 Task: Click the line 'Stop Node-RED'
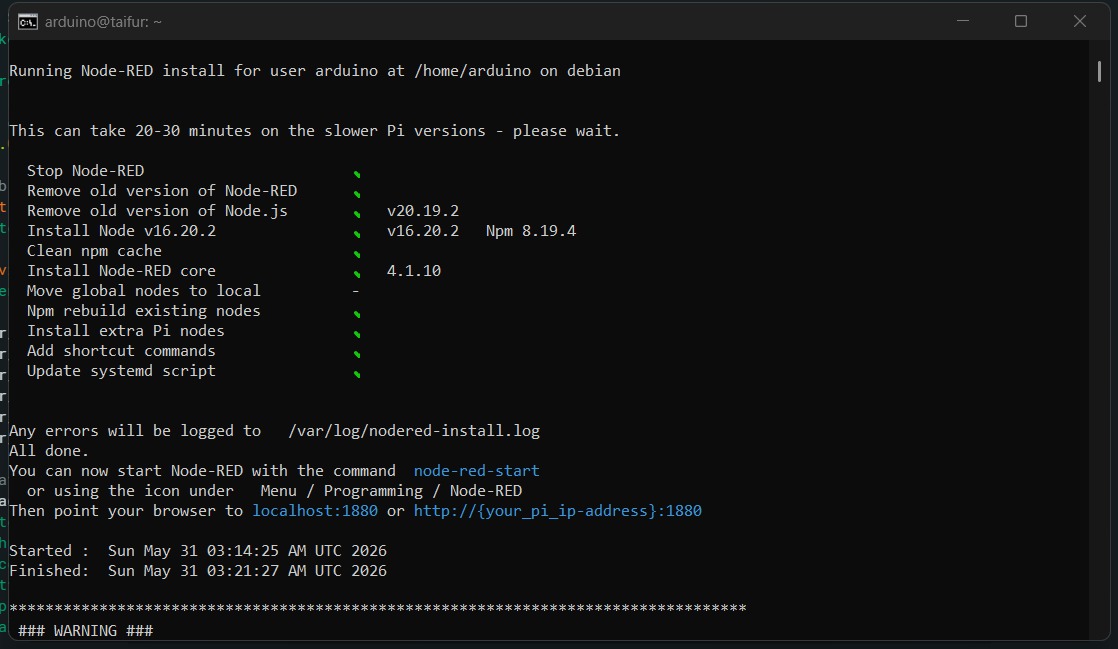click(x=86, y=171)
